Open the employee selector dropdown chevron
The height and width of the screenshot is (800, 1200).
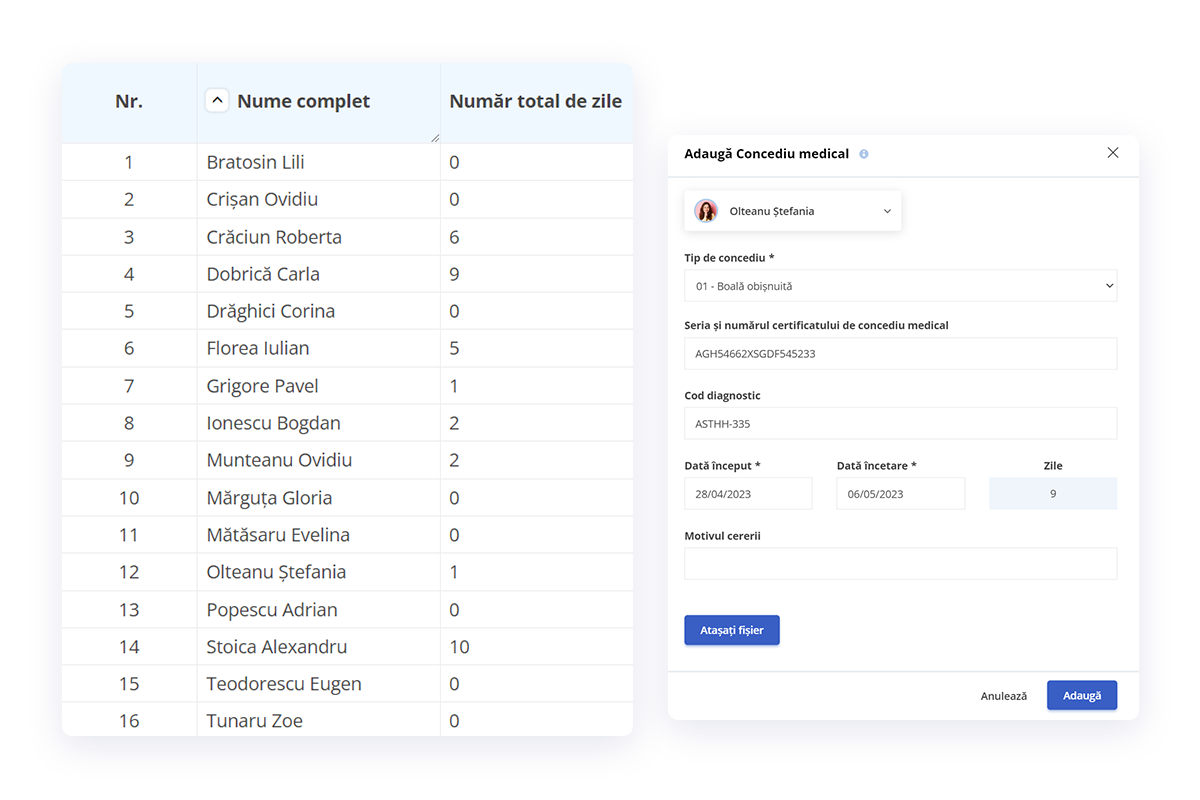tap(887, 211)
